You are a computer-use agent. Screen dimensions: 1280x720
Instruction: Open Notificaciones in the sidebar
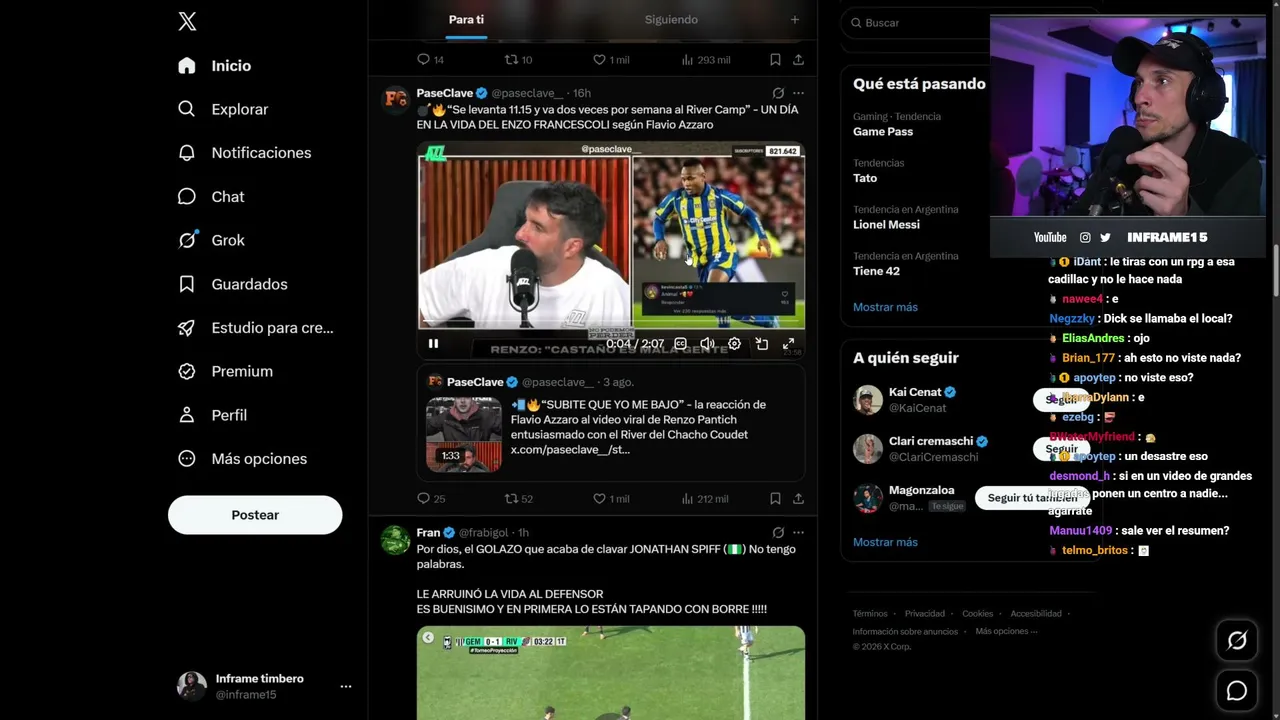pyautogui.click(x=244, y=153)
